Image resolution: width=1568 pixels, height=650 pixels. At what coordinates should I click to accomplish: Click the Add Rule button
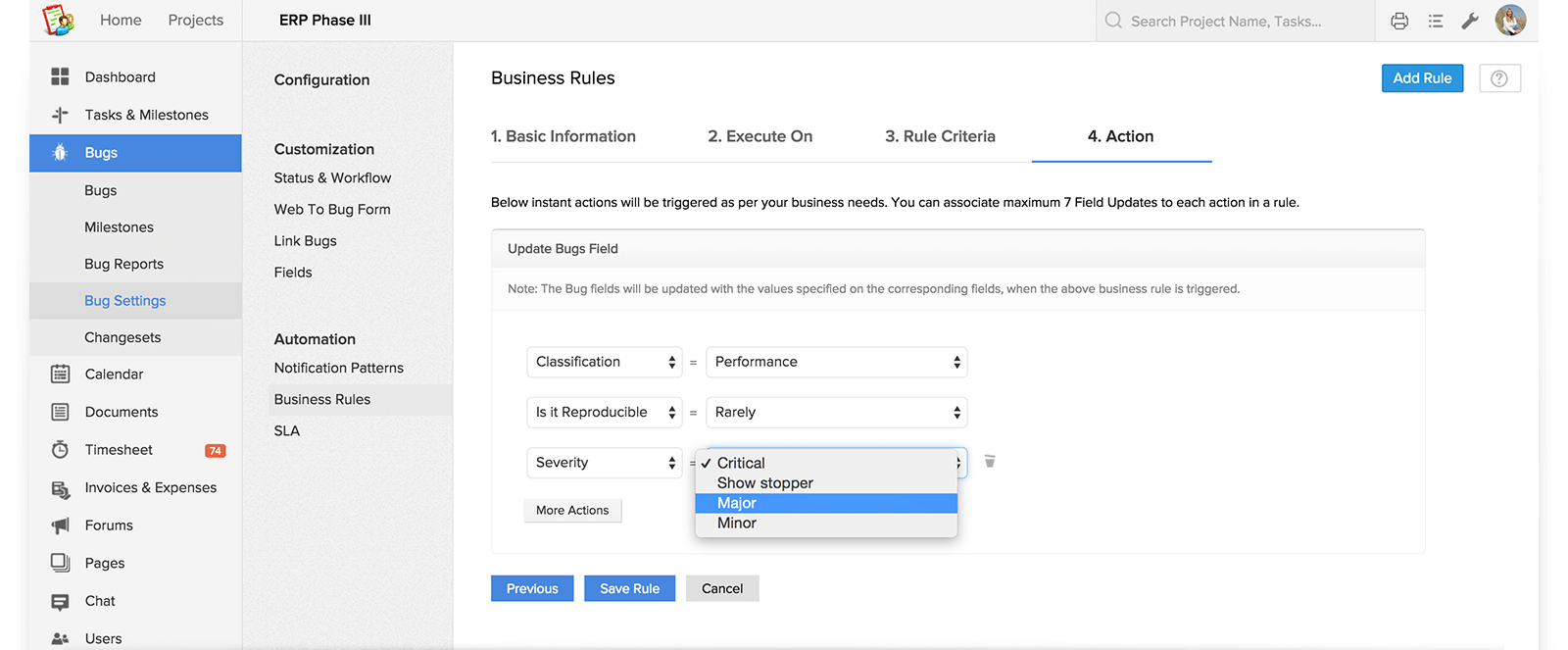pyautogui.click(x=1421, y=78)
